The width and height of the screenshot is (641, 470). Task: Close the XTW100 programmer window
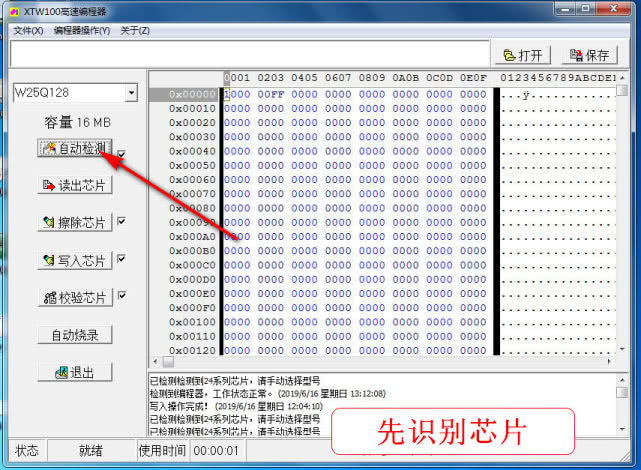[613, 9]
